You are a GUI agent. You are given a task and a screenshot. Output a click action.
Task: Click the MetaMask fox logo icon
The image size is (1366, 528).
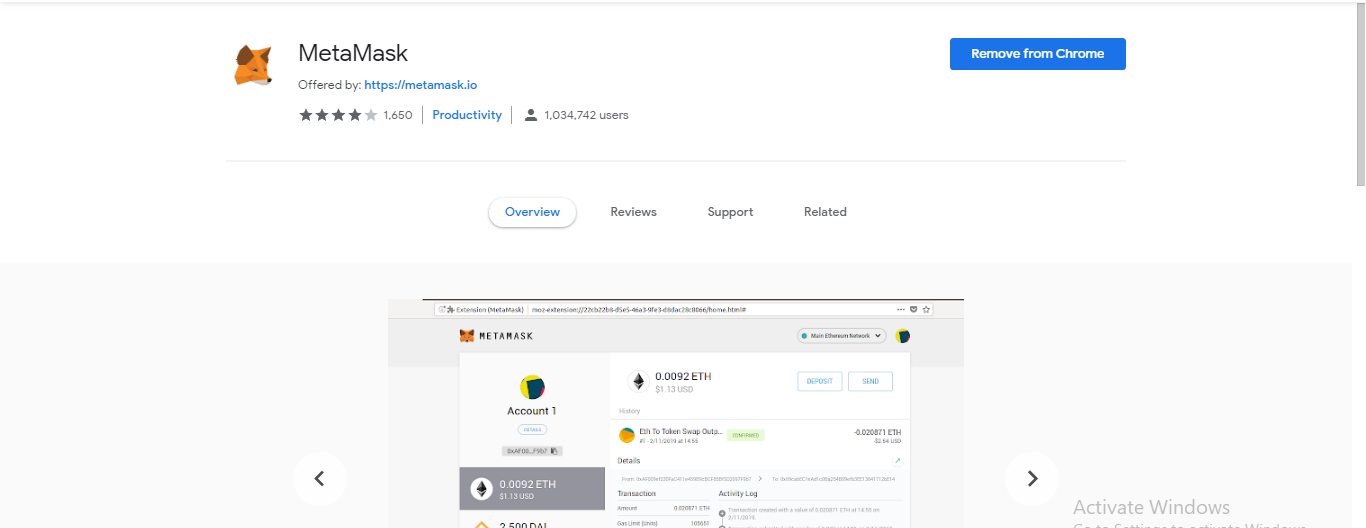pyautogui.click(x=253, y=65)
